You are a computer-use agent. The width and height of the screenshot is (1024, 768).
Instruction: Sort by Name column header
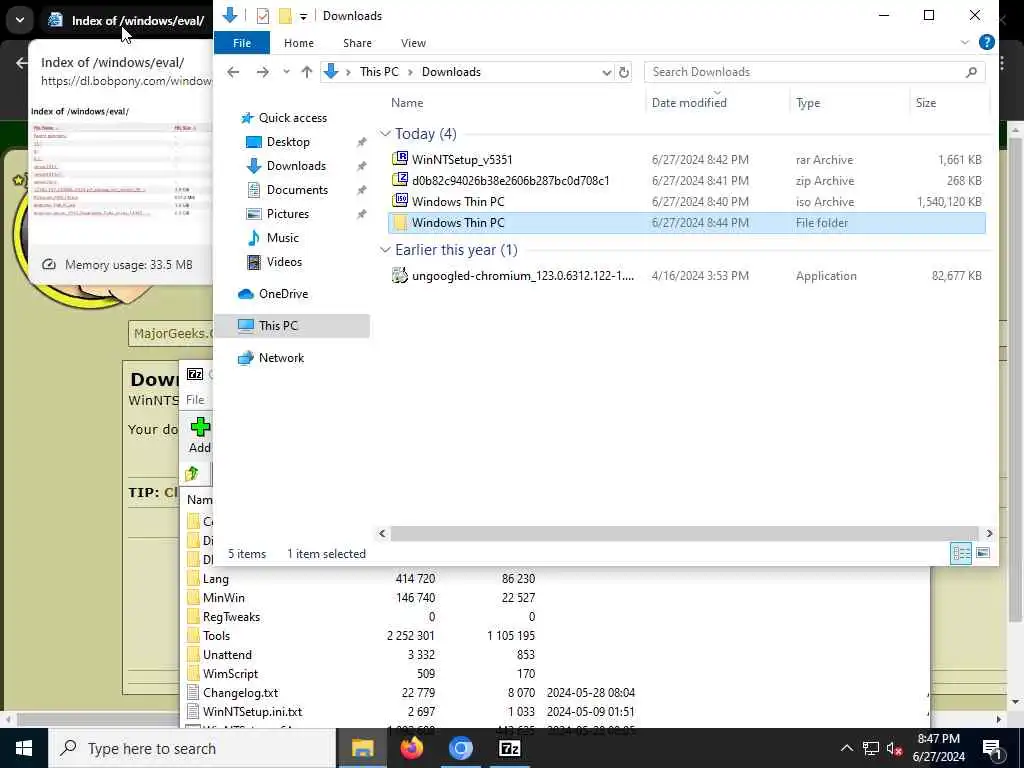pos(407,103)
